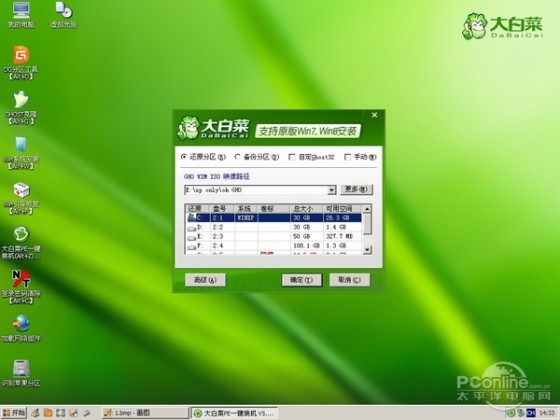
Task: Open the Win引导修复 desktop icon
Action: [21, 198]
